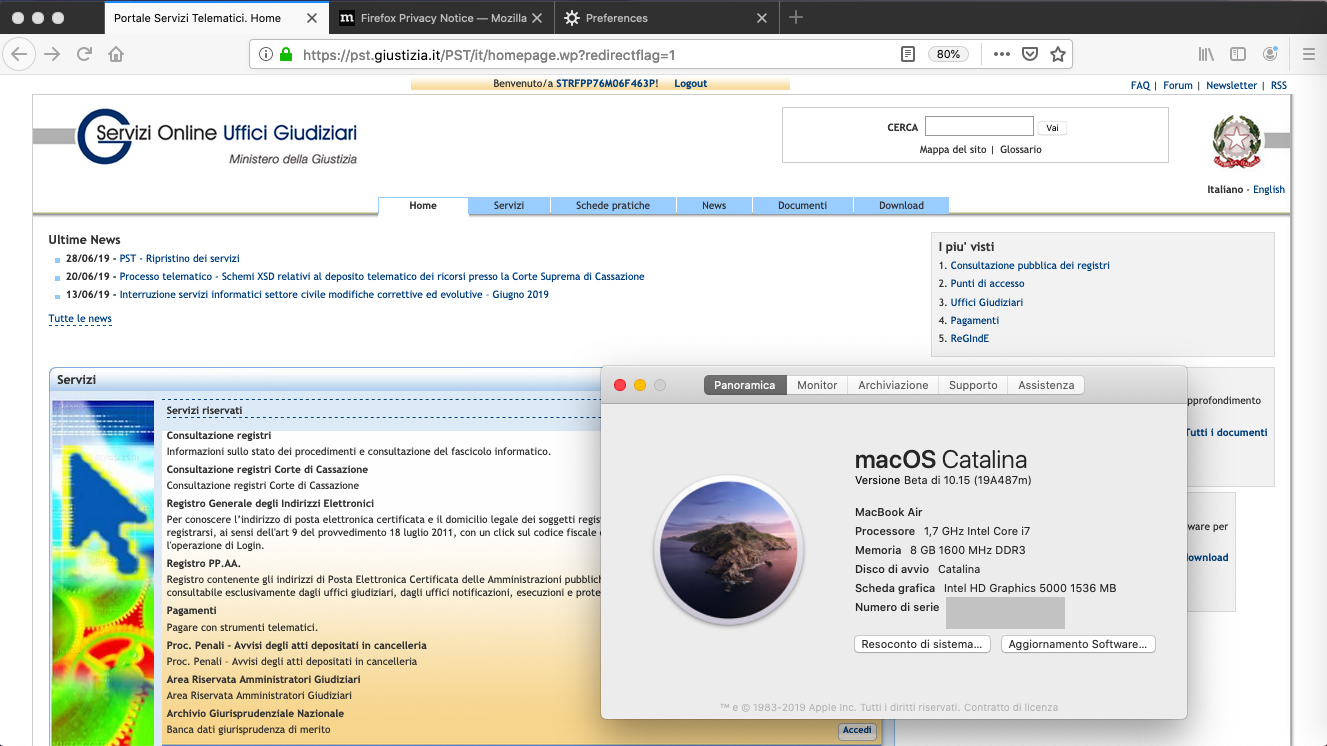Open the RSS link
1327x746 pixels.
pos(1279,86)
